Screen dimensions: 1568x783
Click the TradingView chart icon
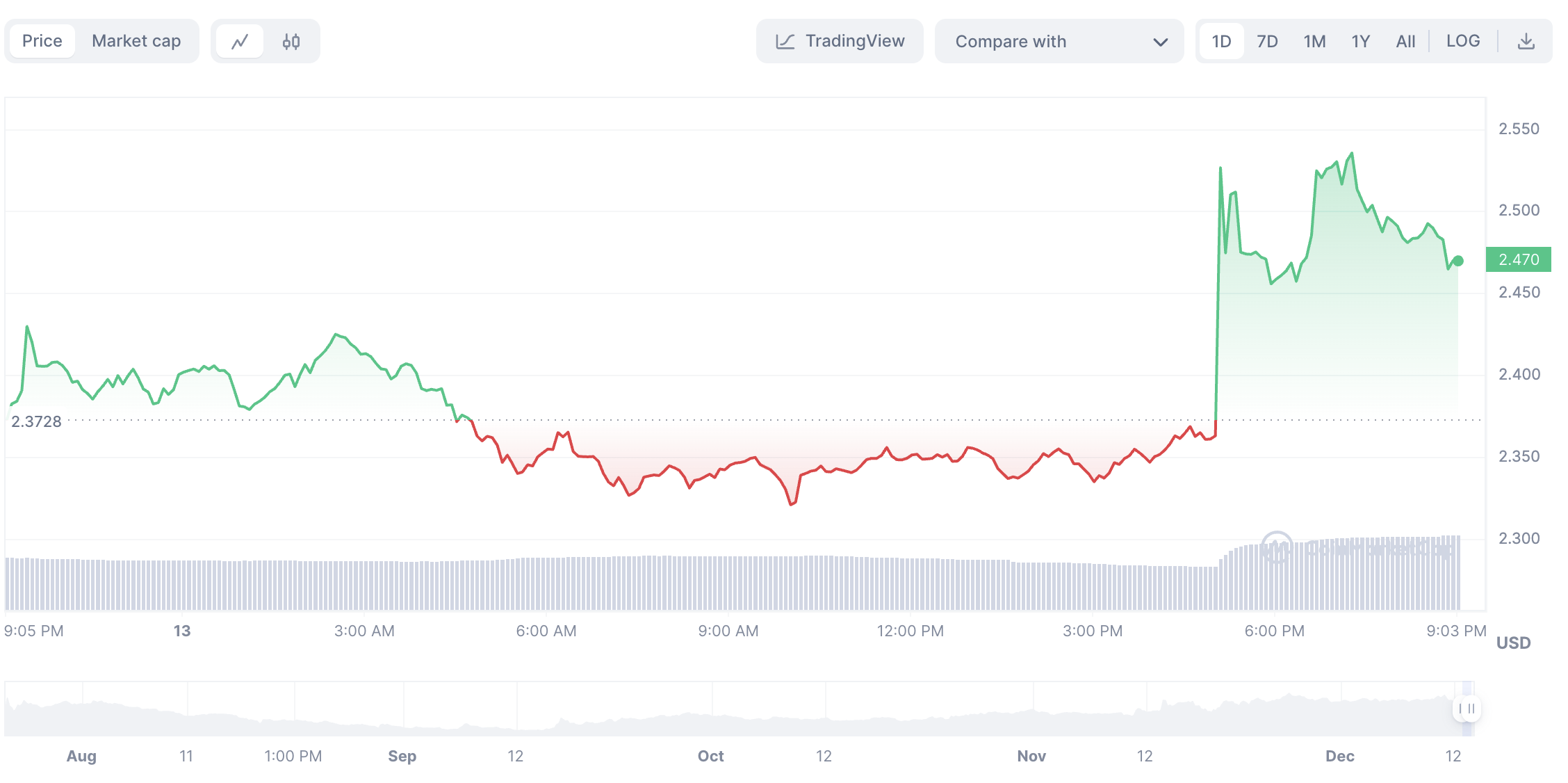pyautogui.click(x=785, y=42)
